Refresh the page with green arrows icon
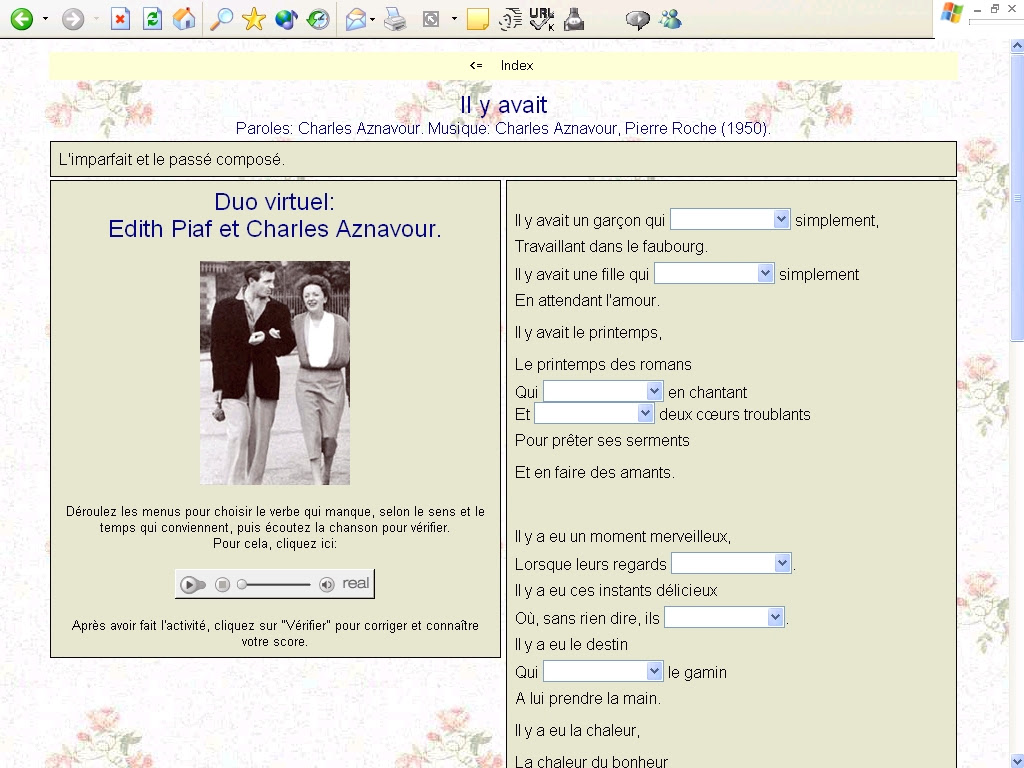The width and height of the screenshot is (1024, 768). pos(152,19)
